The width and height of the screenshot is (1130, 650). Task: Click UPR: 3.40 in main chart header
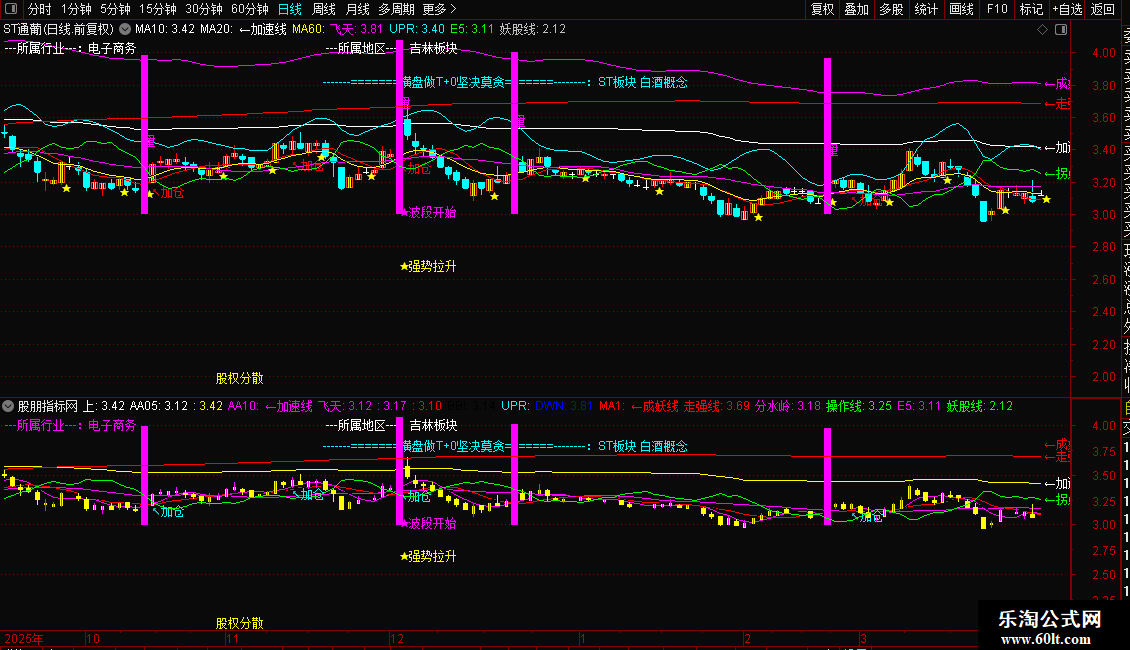point(417,29)
